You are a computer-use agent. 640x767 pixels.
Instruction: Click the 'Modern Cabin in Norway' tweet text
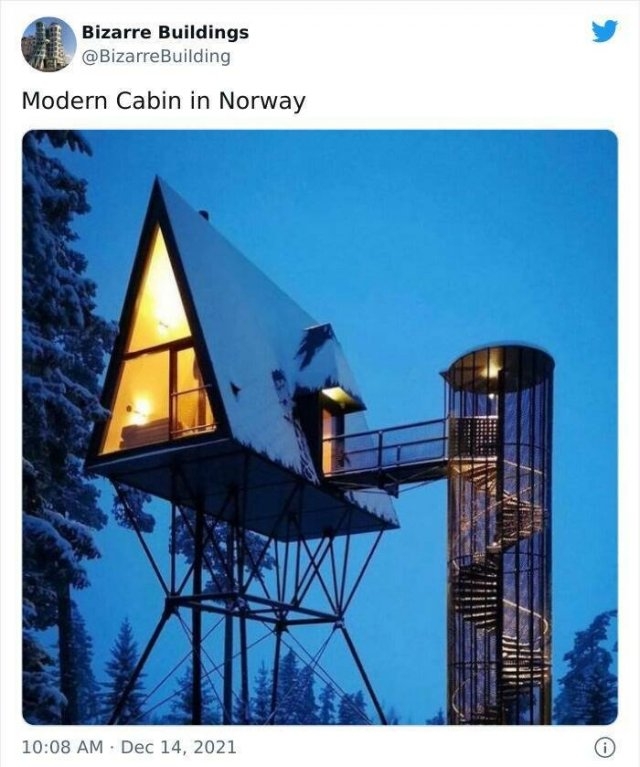tap(163, 101)
